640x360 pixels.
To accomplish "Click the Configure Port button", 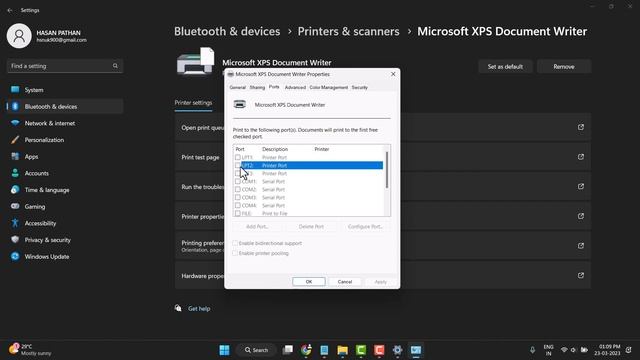I will point(365,227).
